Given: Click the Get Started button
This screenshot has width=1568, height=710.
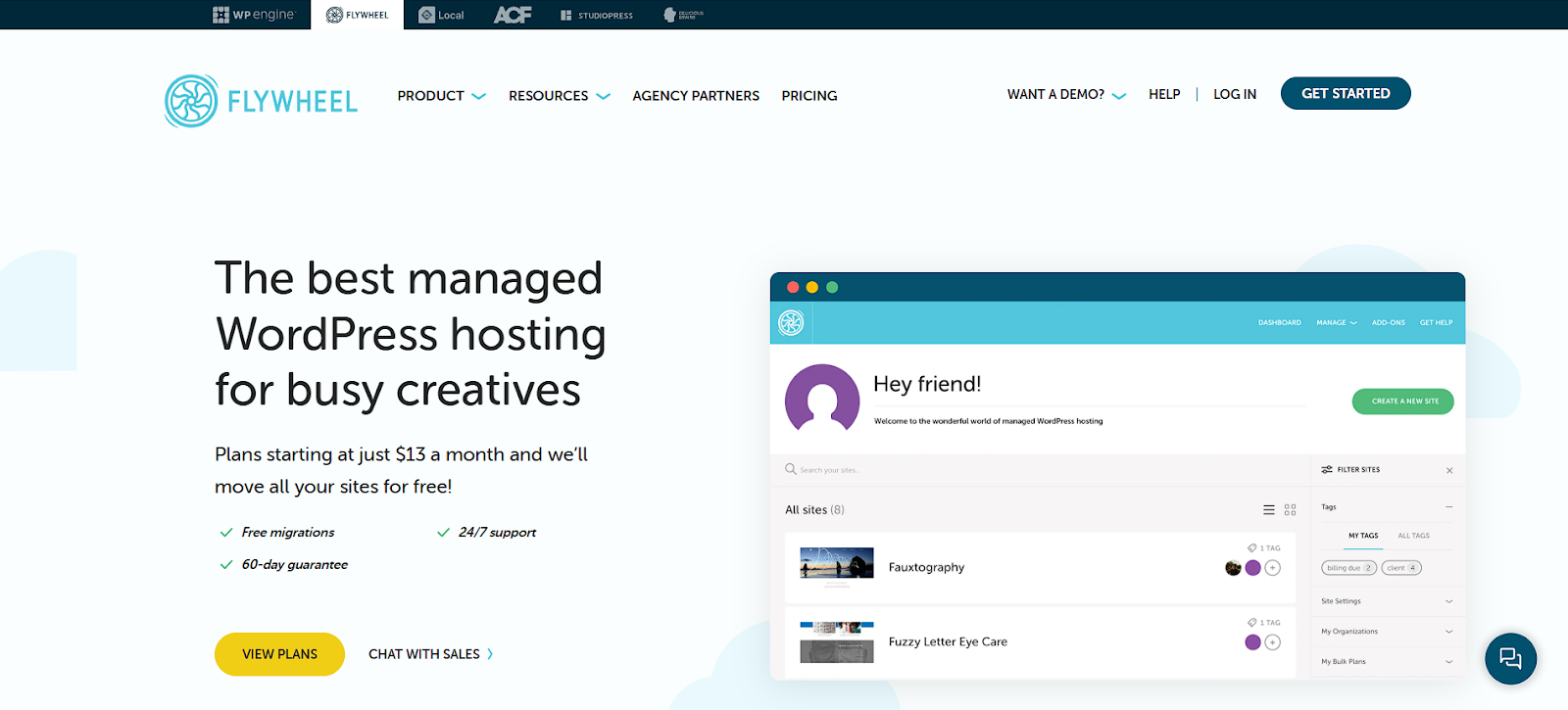Looking at the screenshot, I should pyautogui.click(x=1346, y=93).
